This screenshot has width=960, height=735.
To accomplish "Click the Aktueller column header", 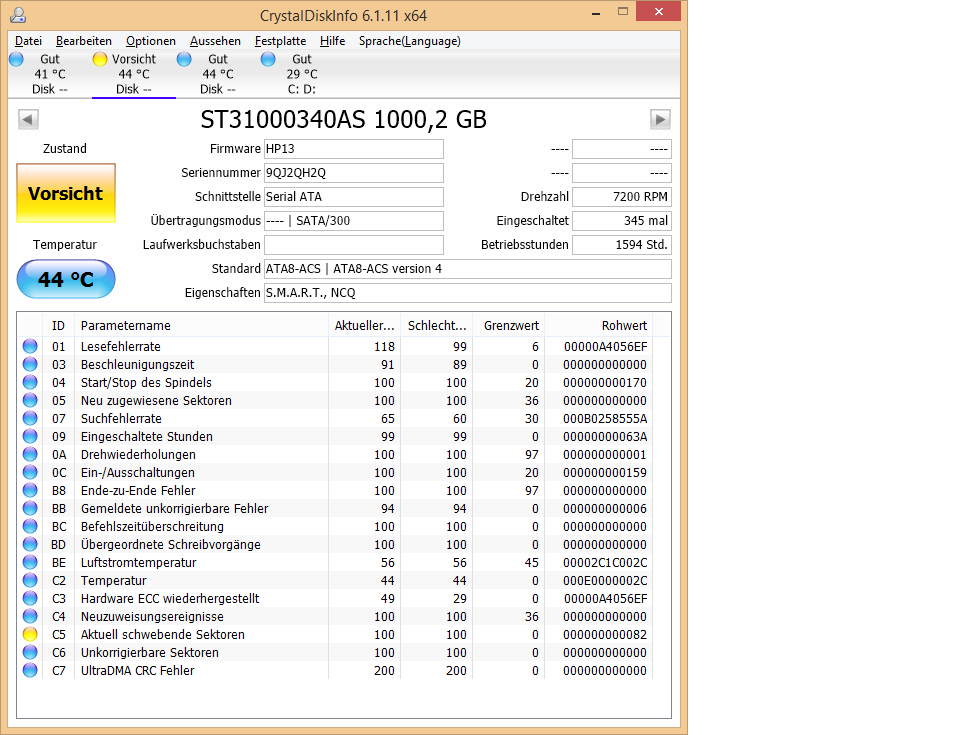I will tap(364, 325).
